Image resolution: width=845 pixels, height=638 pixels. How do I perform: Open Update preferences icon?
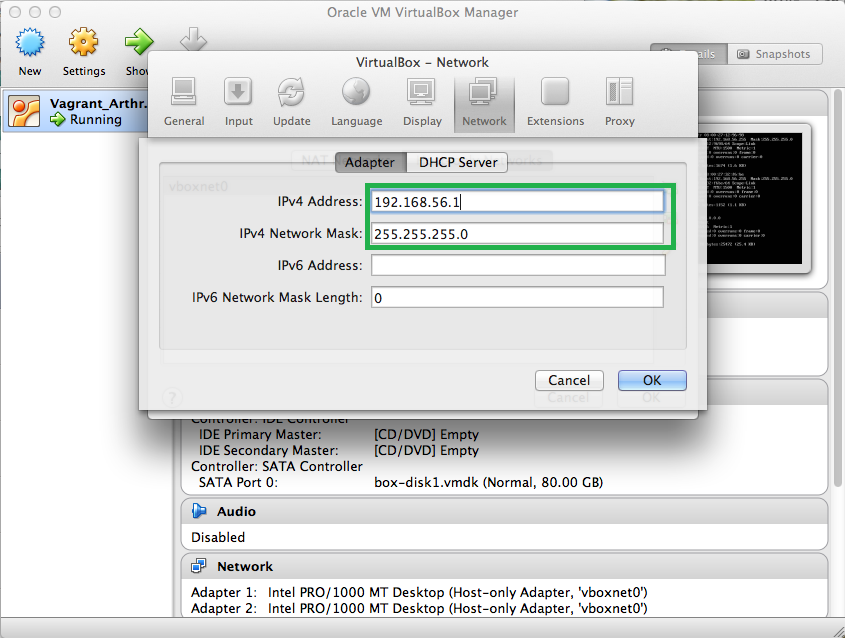coord(292,92)
